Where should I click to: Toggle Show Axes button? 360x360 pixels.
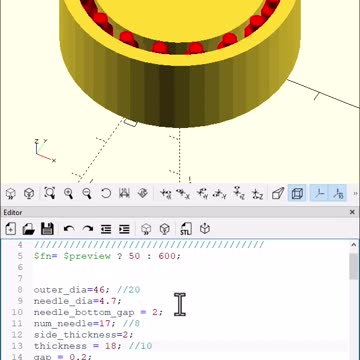(x=319, y=193)
